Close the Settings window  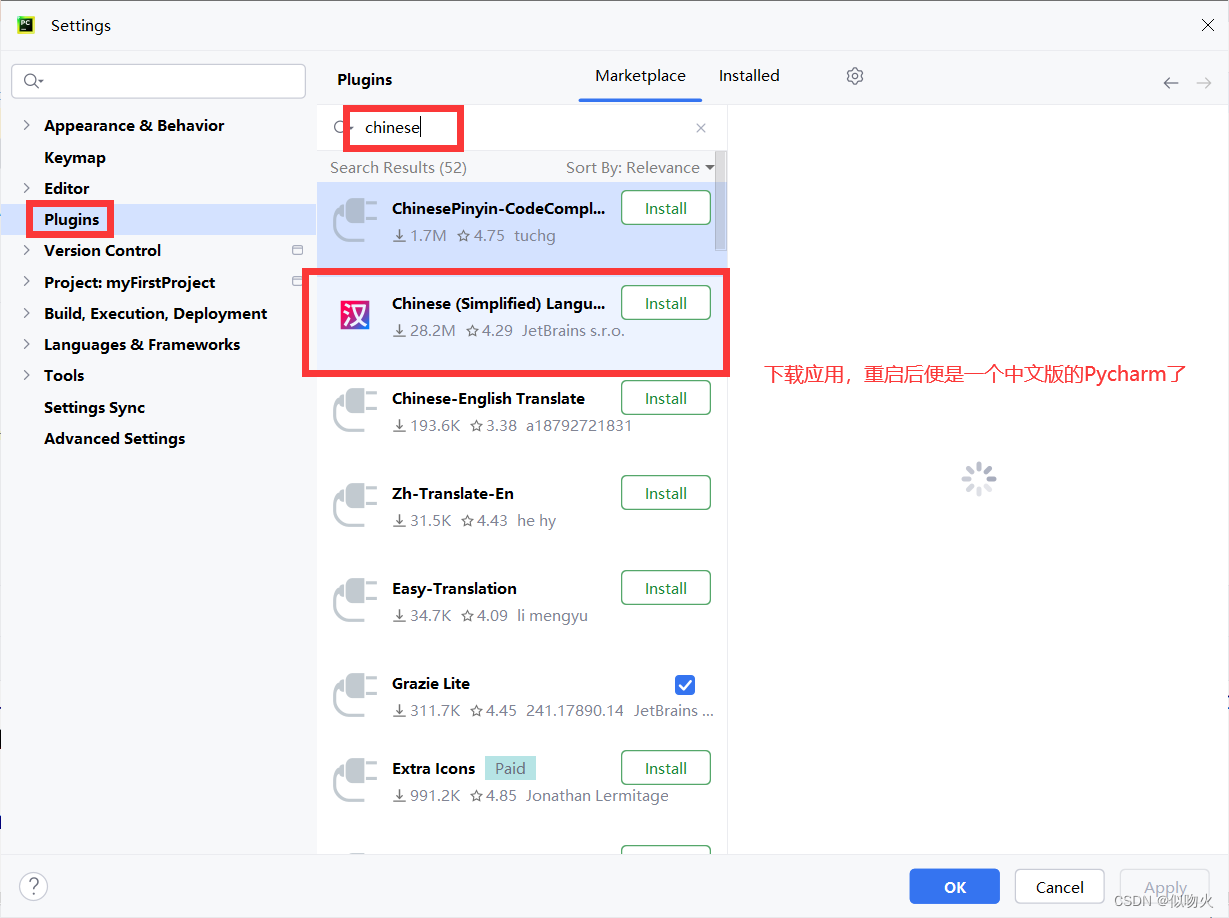click(x=1207, y=26)
